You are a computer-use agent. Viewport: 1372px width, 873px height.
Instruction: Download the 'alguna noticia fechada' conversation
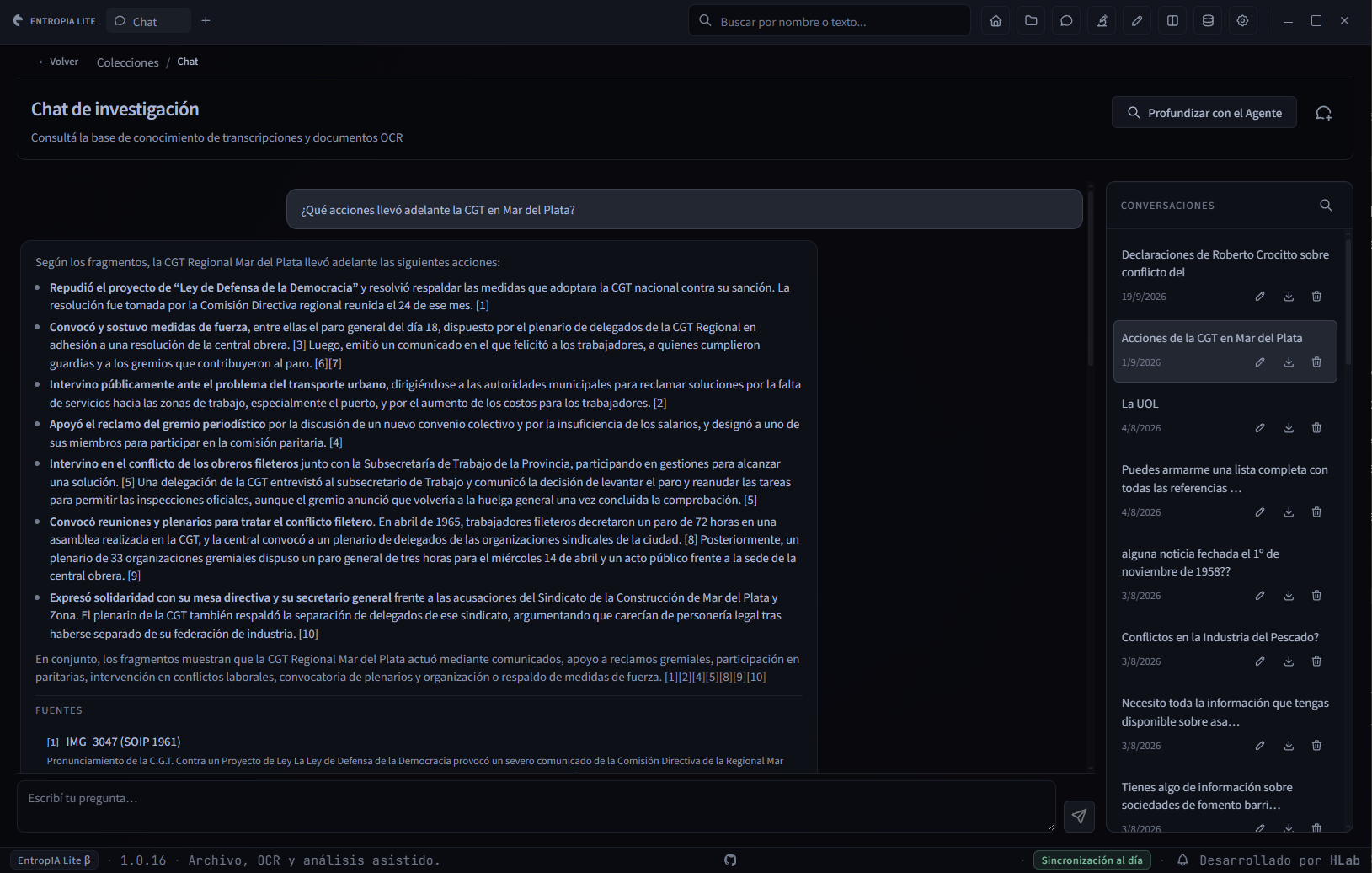tap(1289, 596)
